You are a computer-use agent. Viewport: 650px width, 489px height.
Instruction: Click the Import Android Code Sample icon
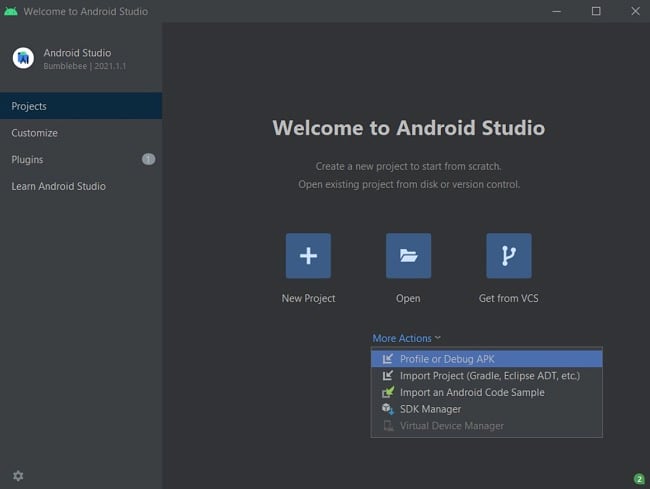388,392
